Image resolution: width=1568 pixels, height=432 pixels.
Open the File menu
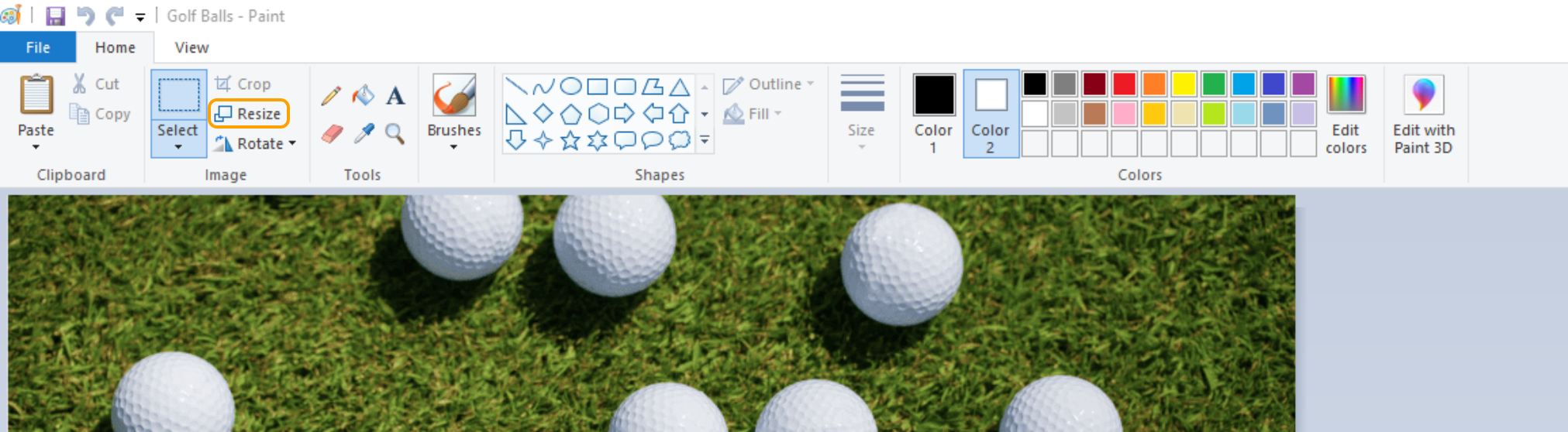(38, 47)
